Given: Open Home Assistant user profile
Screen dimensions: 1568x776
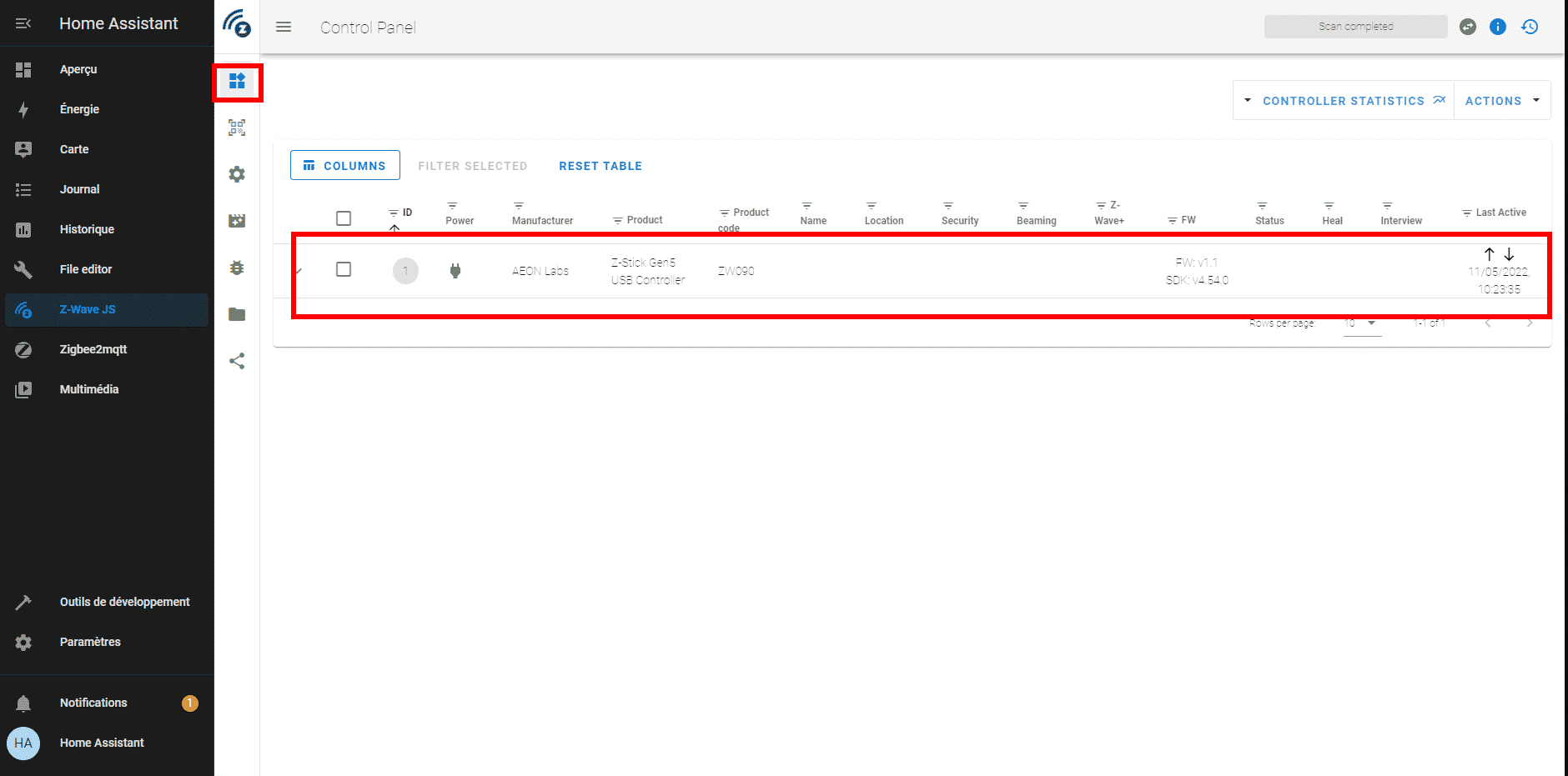Looking at the screenshot, I should click(107, 743).
